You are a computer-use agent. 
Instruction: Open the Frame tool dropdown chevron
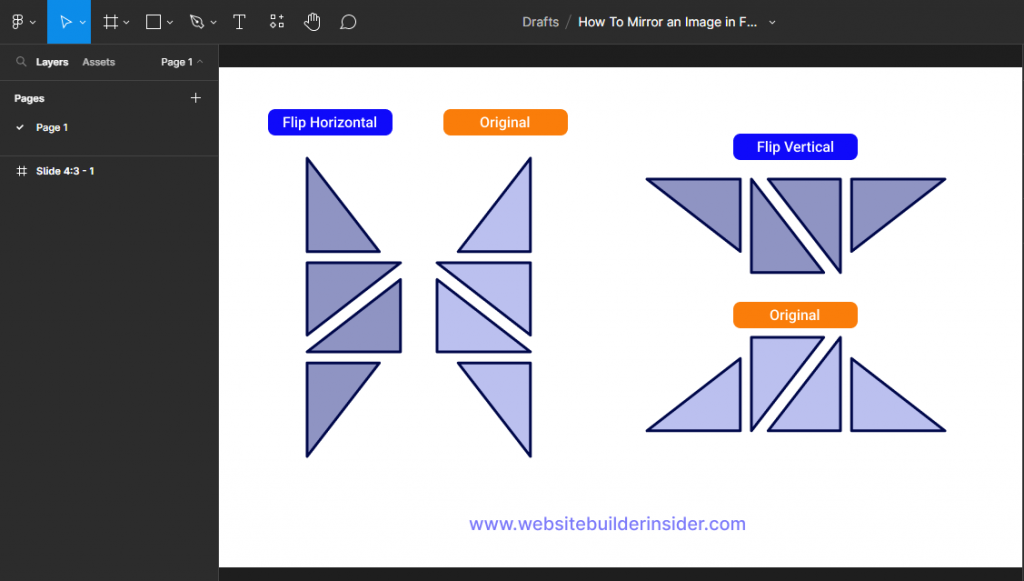(127, 22)
